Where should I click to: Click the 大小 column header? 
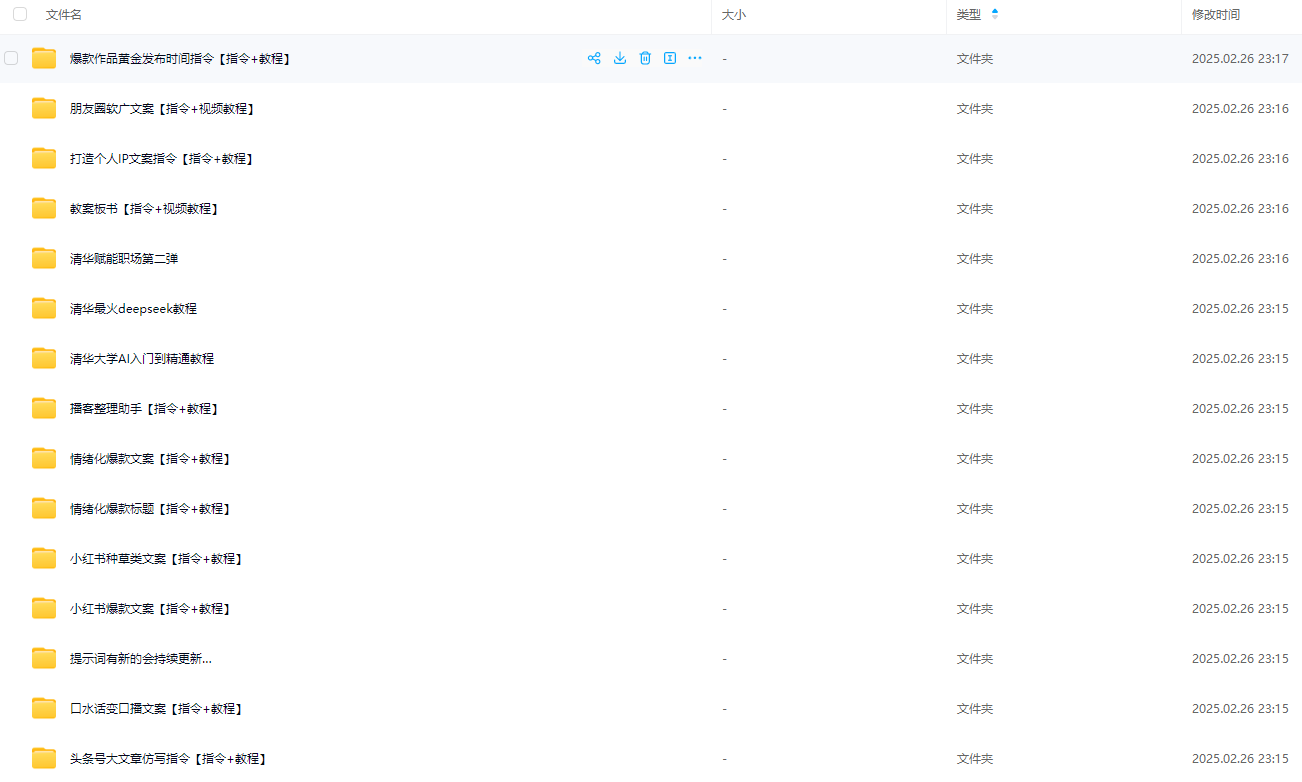(x=734, y=15)
